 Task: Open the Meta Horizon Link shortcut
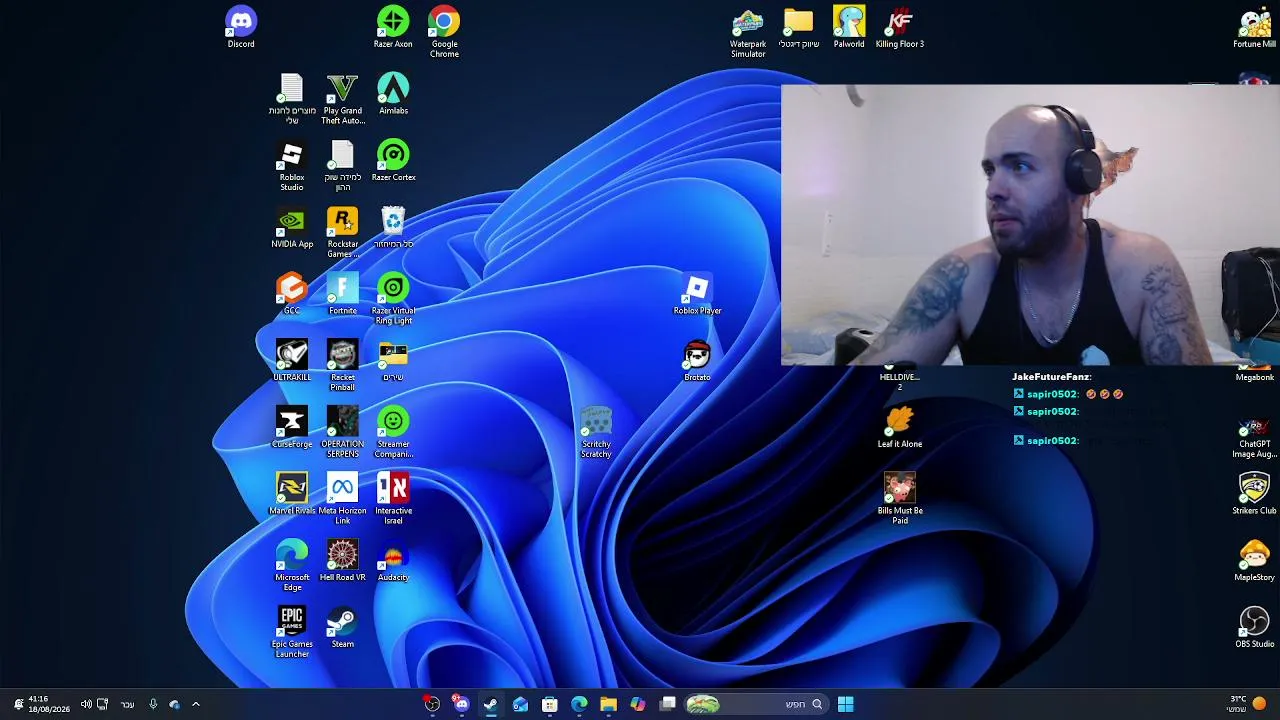coord(342,499)
